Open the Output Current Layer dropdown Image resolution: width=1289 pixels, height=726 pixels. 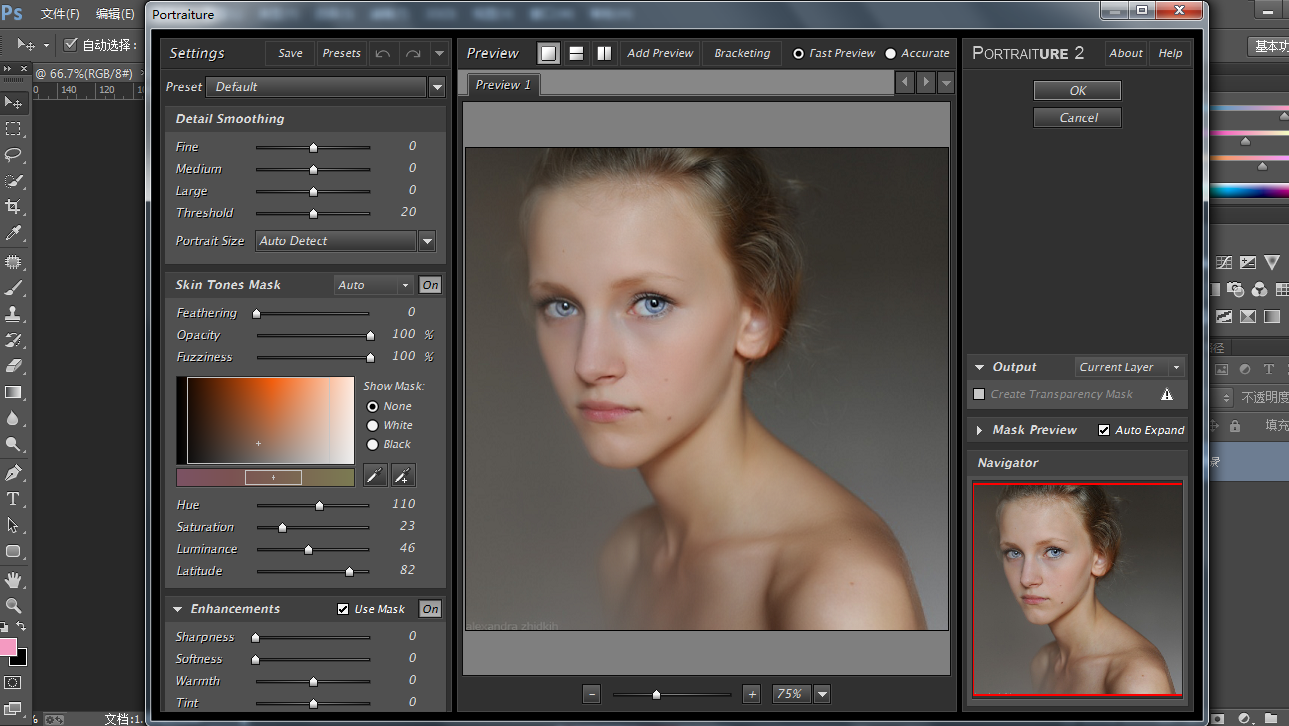pos(1130,367)
